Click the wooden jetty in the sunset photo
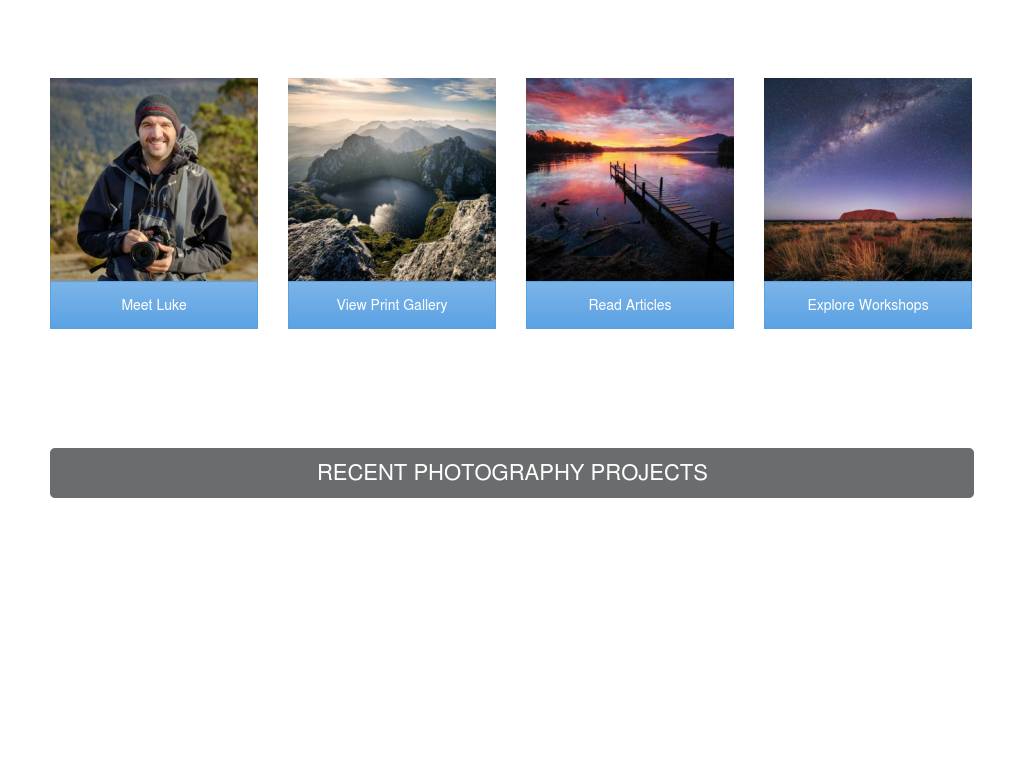Screen dimensions: 1024x768 (x=669, y=206)
